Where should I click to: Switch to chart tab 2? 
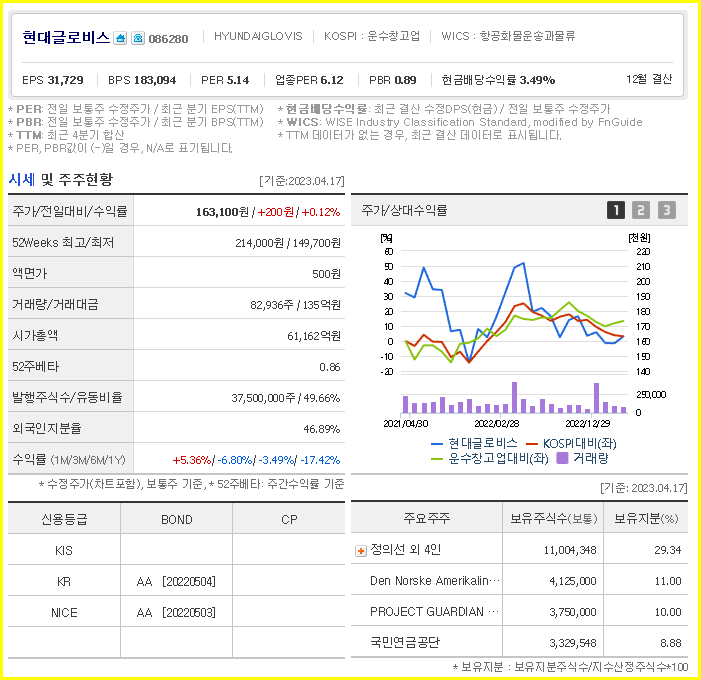[x=641, y=210]
